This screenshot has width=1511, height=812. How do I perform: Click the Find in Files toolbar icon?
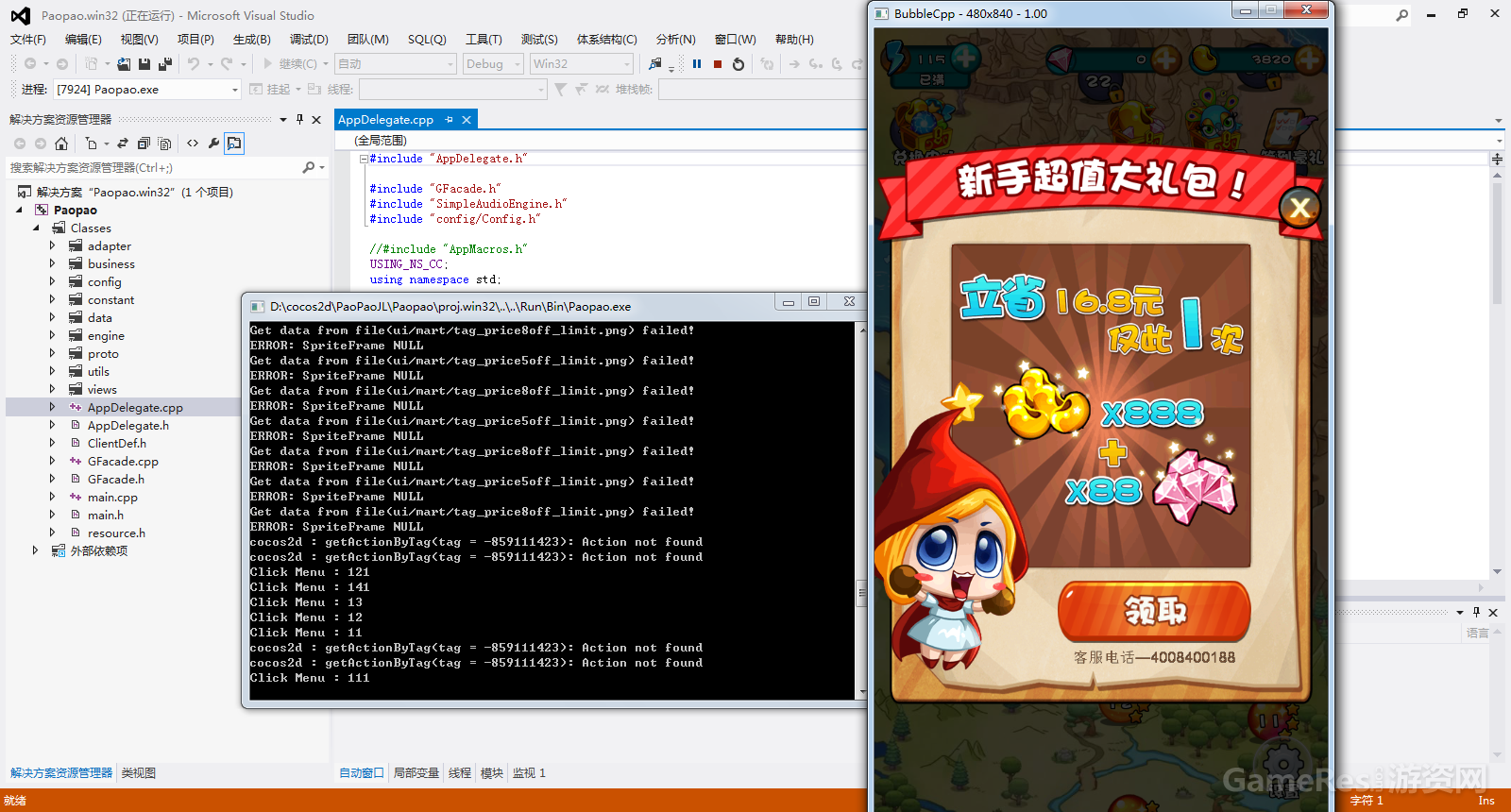655,64
